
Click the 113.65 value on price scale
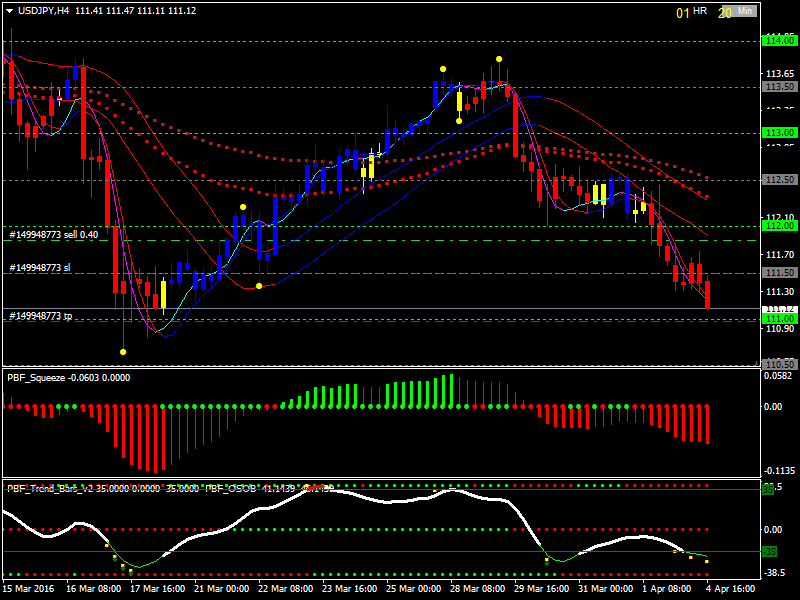pos(780,73)
